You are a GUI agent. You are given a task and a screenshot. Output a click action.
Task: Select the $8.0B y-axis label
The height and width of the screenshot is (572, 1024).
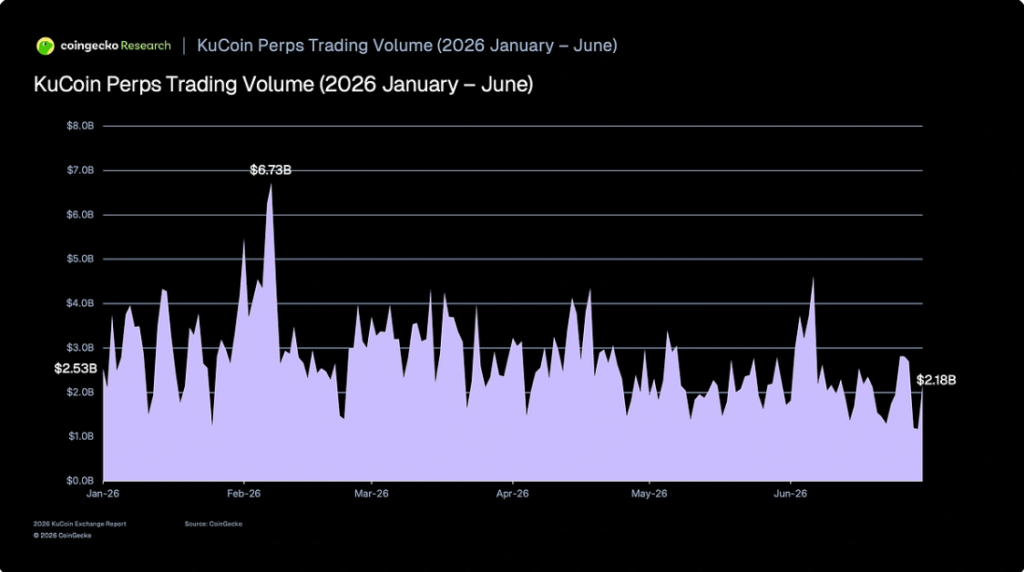pyautogui.click(x=80, y=125)
